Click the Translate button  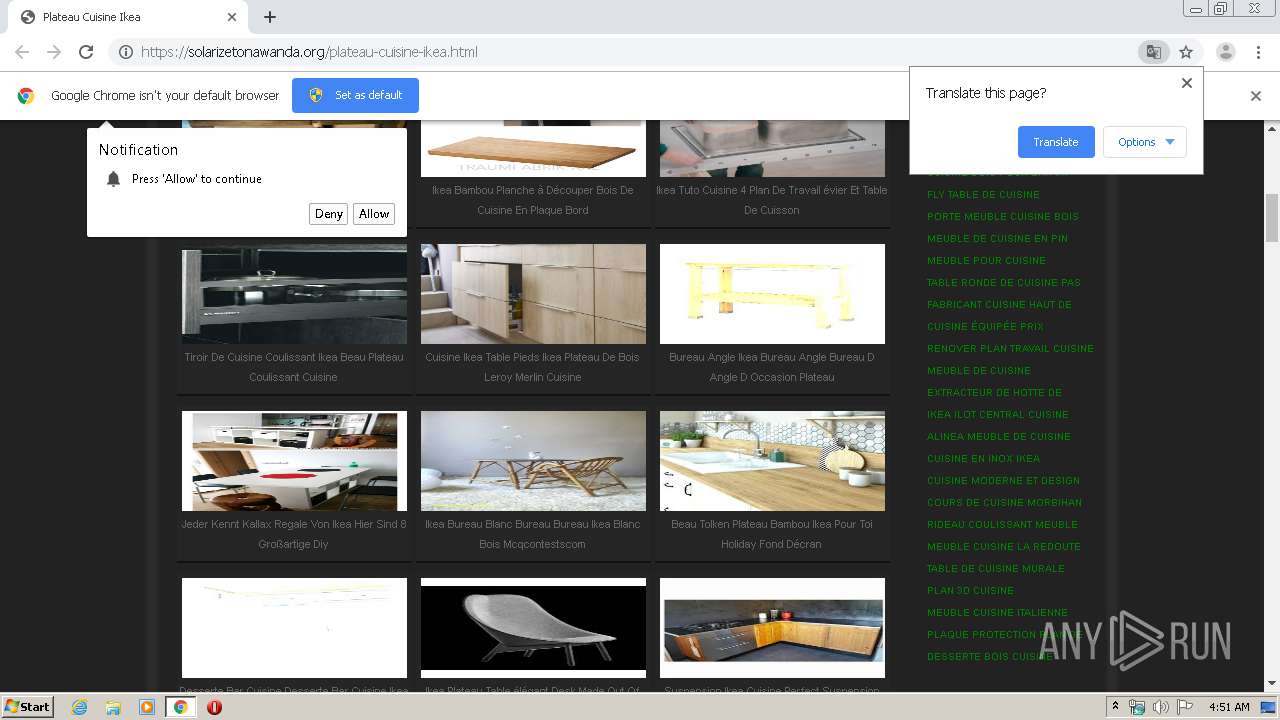point(1056,142)
